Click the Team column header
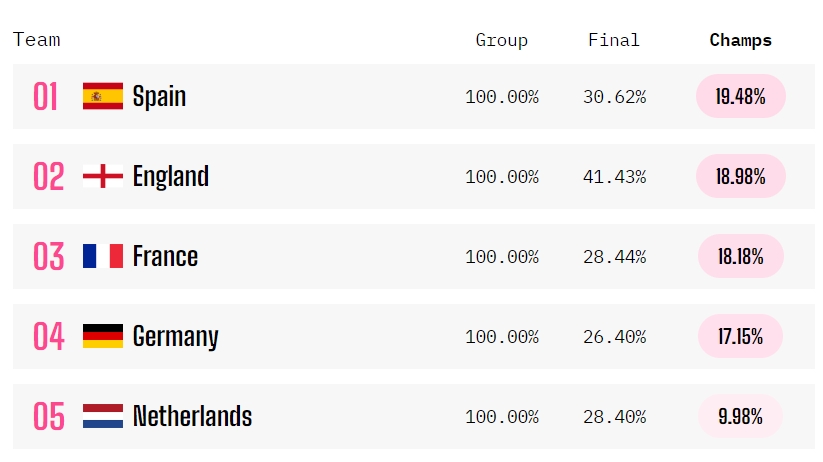823x462 pixels. click(37, 39)
